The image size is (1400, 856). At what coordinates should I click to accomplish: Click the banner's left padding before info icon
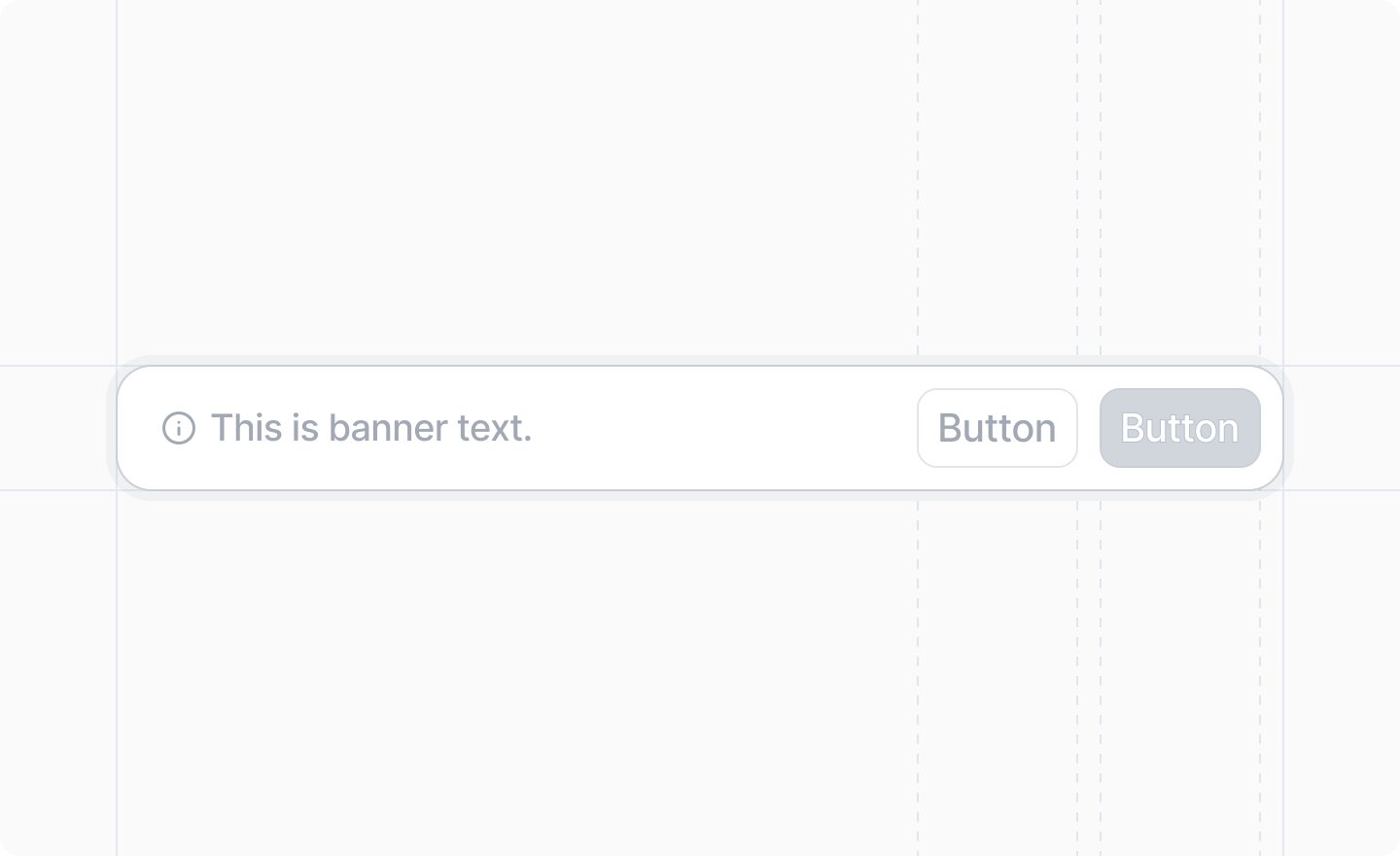(140, 428)
